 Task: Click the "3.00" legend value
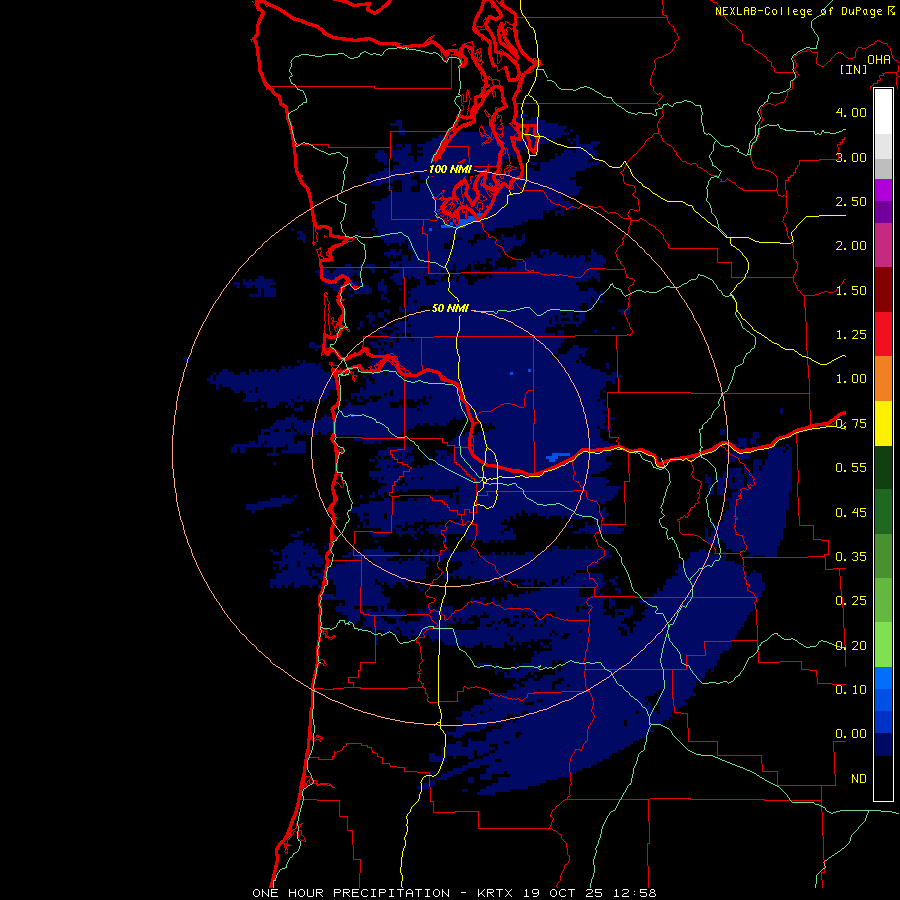[x=851, y=157]
